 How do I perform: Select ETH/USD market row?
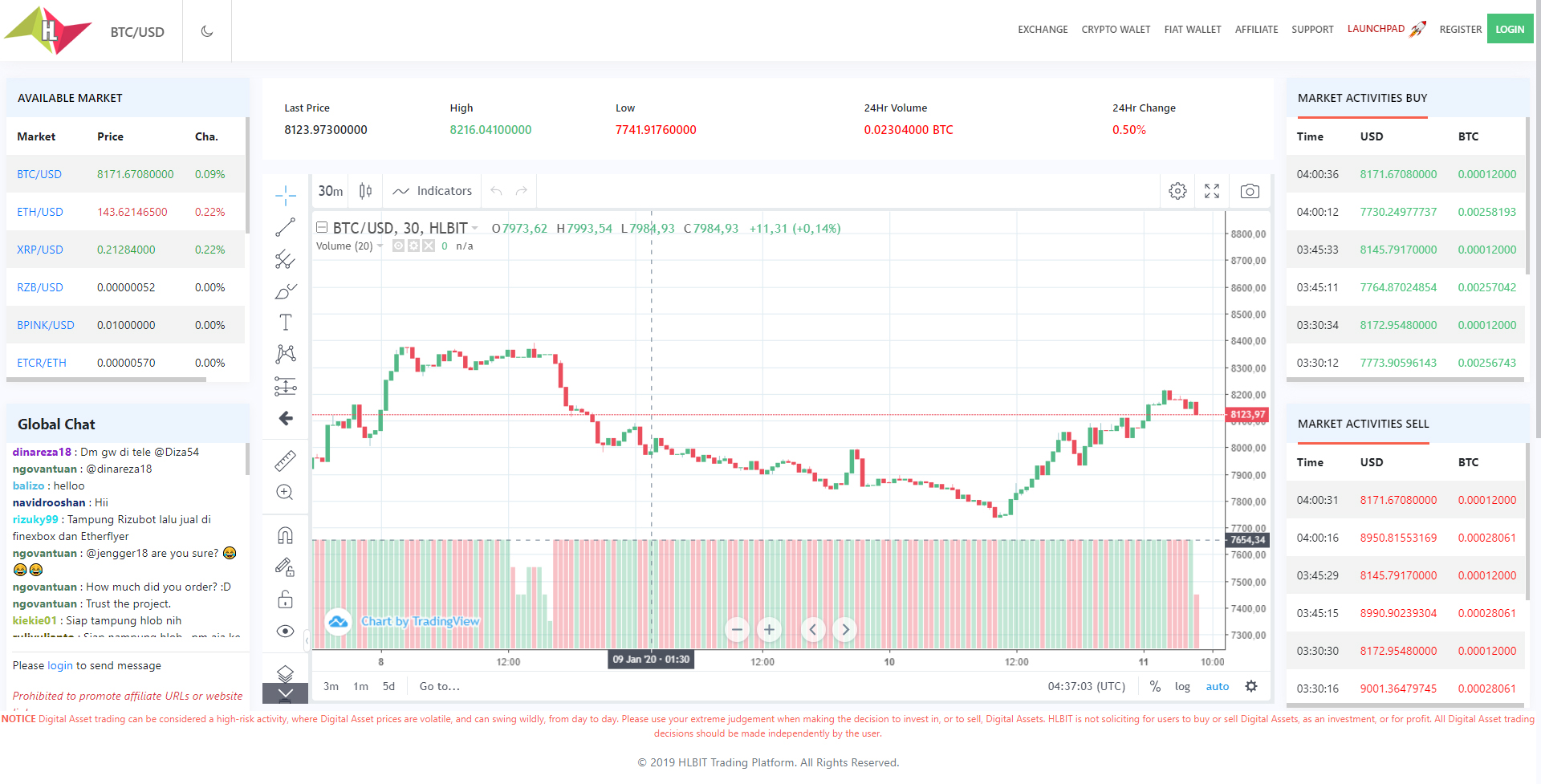pos(40,213)
